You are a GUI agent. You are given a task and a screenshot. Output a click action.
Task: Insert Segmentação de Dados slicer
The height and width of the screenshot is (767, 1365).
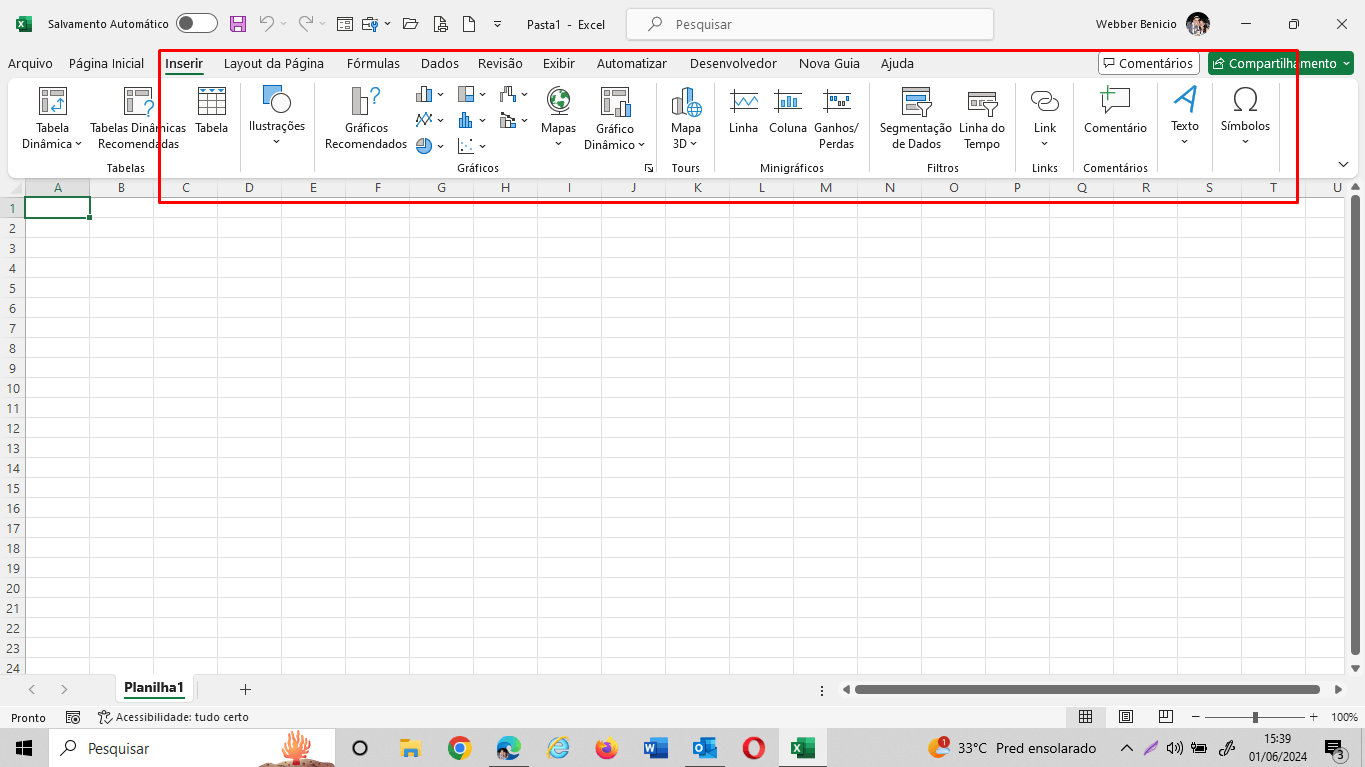(916, 118)
